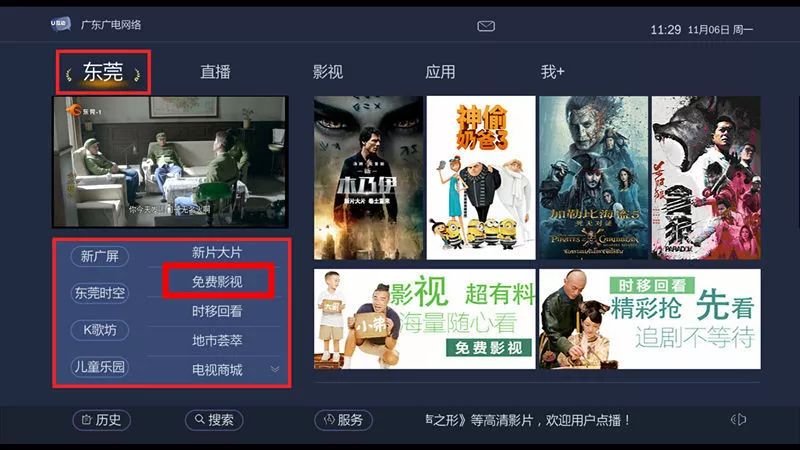Select 免费影视 menu entry

pyautogui.click(x=217, y=282)
